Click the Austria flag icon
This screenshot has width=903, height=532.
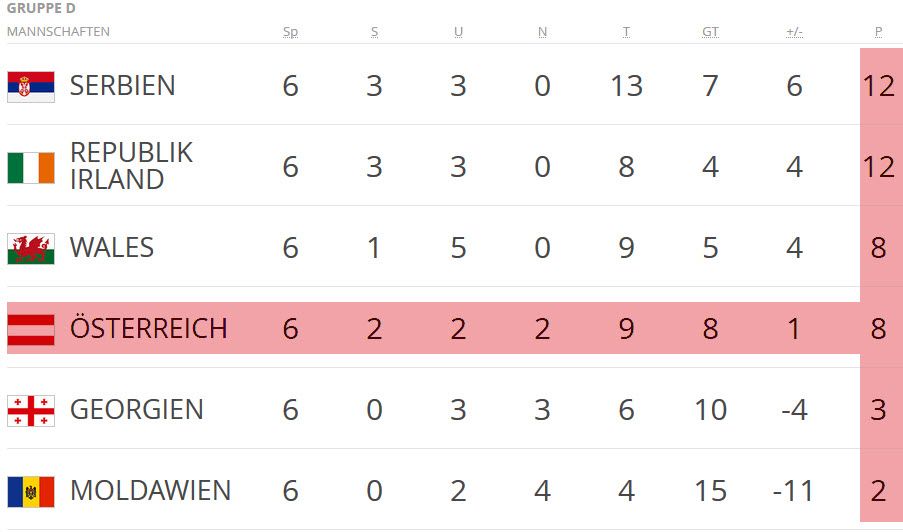[31, 329]
